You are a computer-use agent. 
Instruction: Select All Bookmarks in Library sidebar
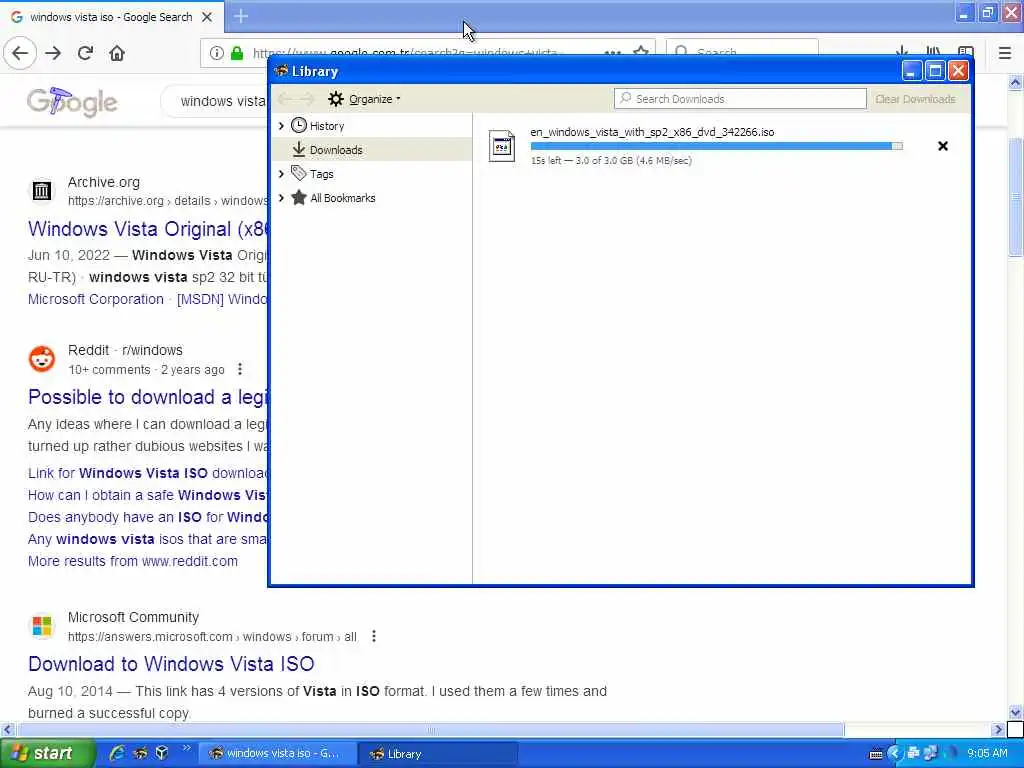tap(342, 199)
